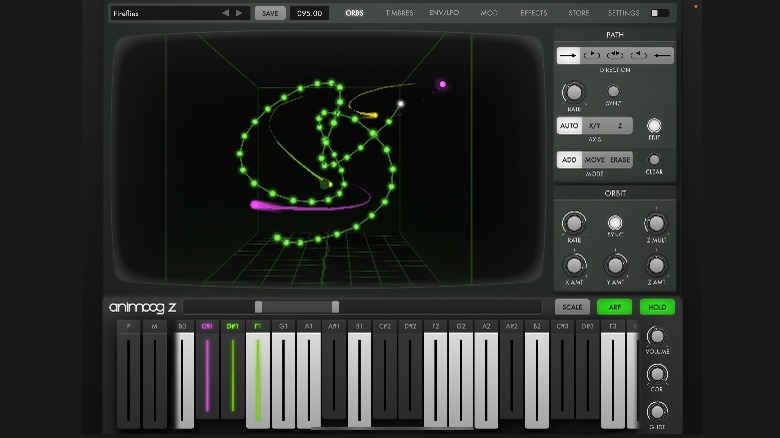Select MOVE path mode
The width and height of the screenshot is (780, 438).
[594, 160]
